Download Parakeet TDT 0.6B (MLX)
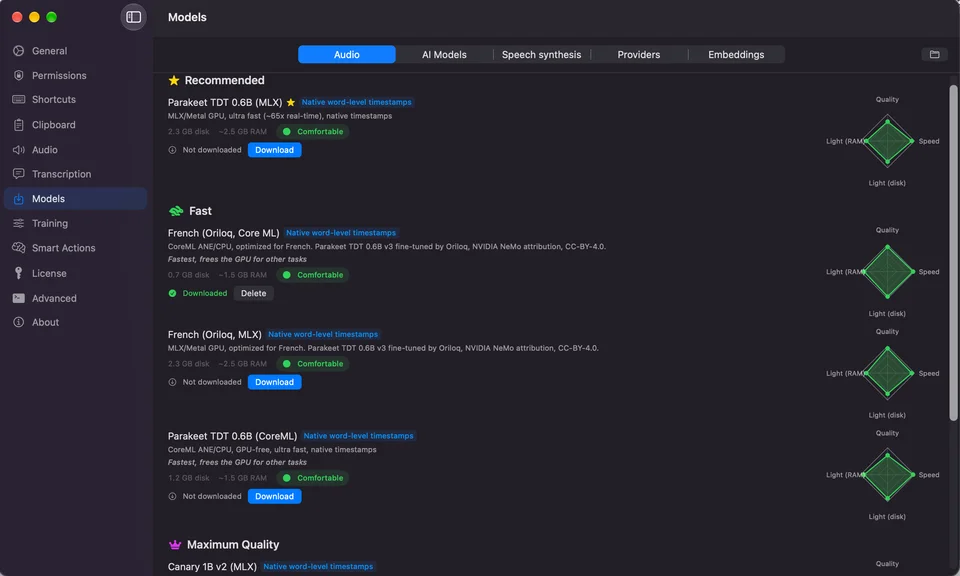 [x=274, y=150]
